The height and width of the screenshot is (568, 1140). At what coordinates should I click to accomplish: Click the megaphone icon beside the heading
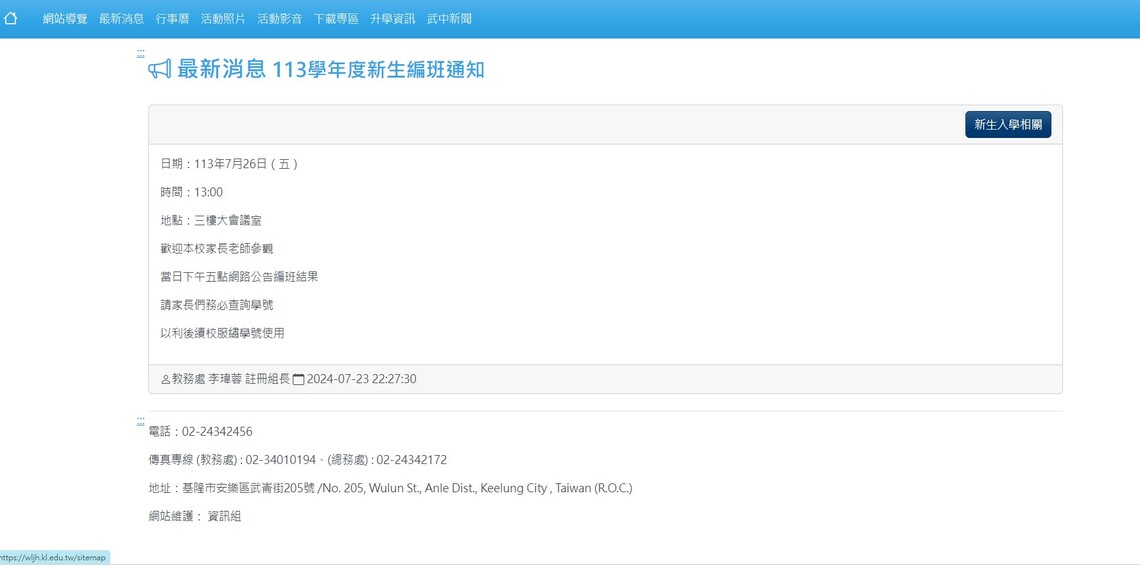click(x=160, y=70)
